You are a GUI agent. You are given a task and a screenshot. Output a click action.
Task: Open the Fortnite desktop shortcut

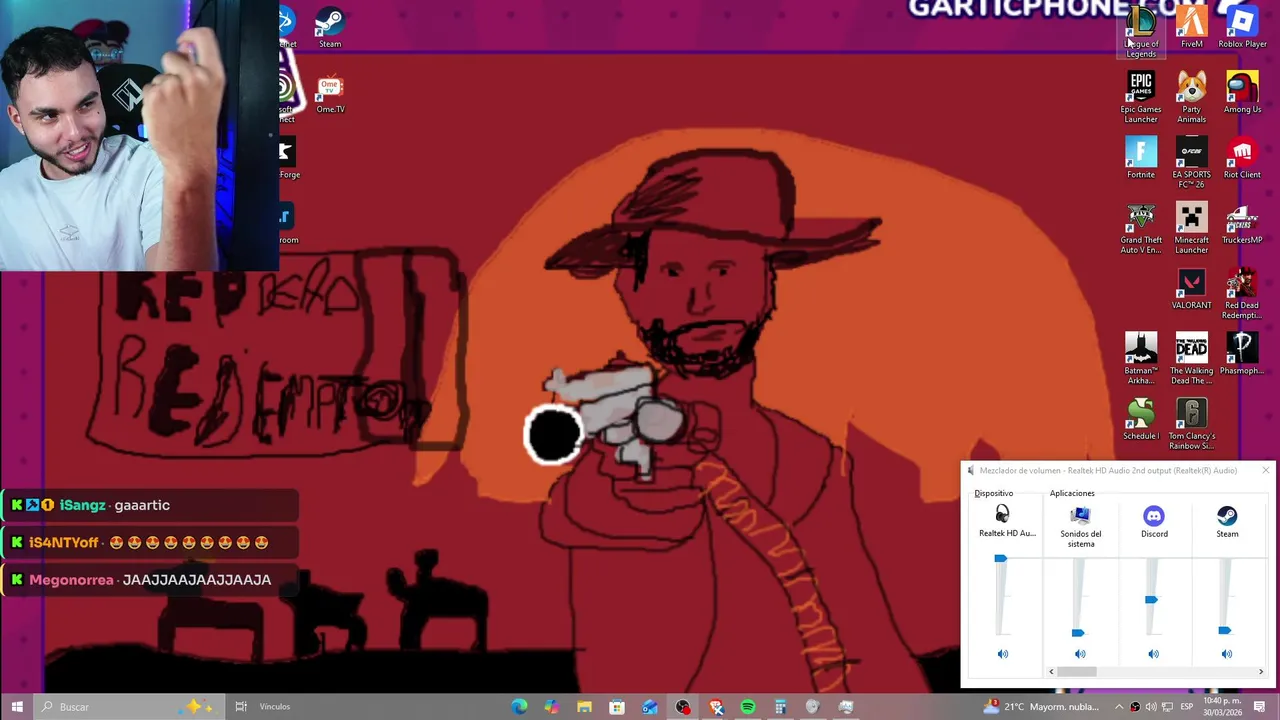[1140, 157]
